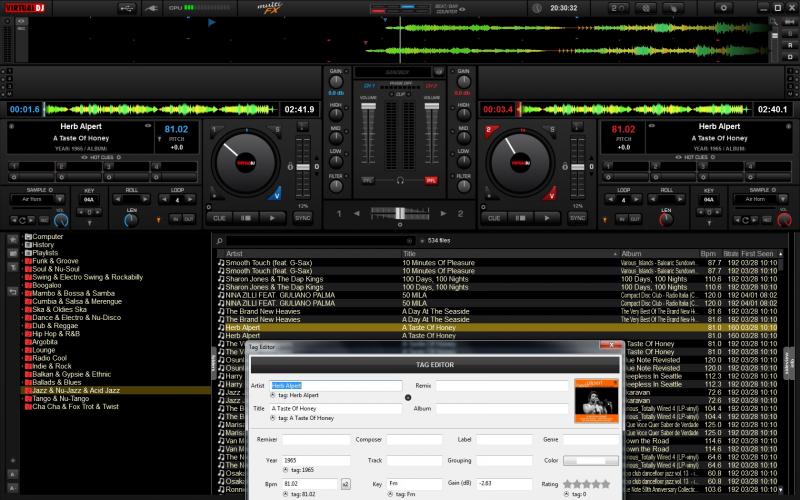Select the 'tag: A Taste Of Honey' radio
Image resolution: width=800 pixels, height=500 pixels.
[273, 418]
